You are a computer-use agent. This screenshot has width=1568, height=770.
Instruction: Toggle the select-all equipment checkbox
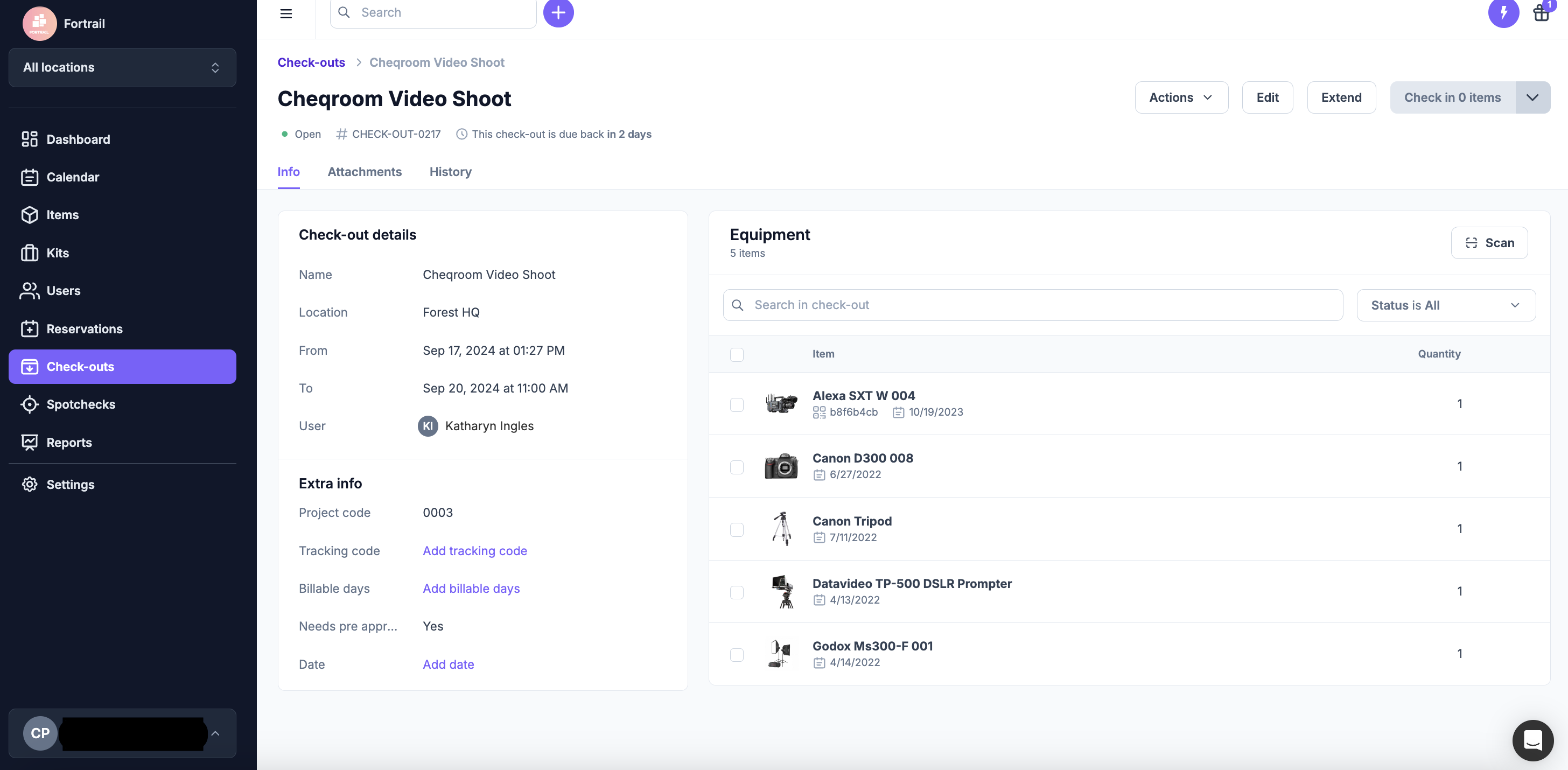[x=737, y=354]
